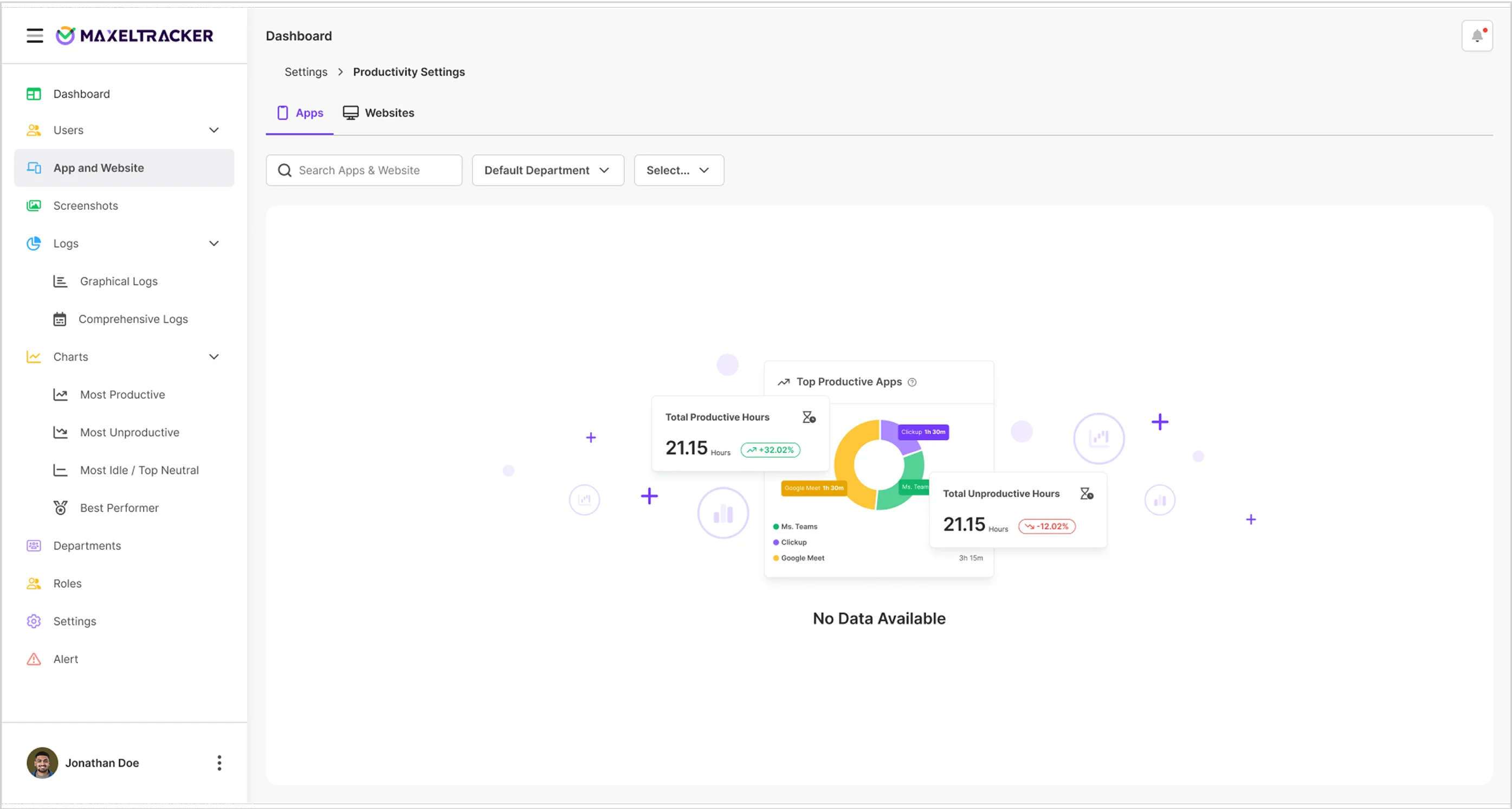The width and height of the screenshot is (1512, 809).
Task: Click the Websites tab monitor icon
Action: click(x=351, y=113)
